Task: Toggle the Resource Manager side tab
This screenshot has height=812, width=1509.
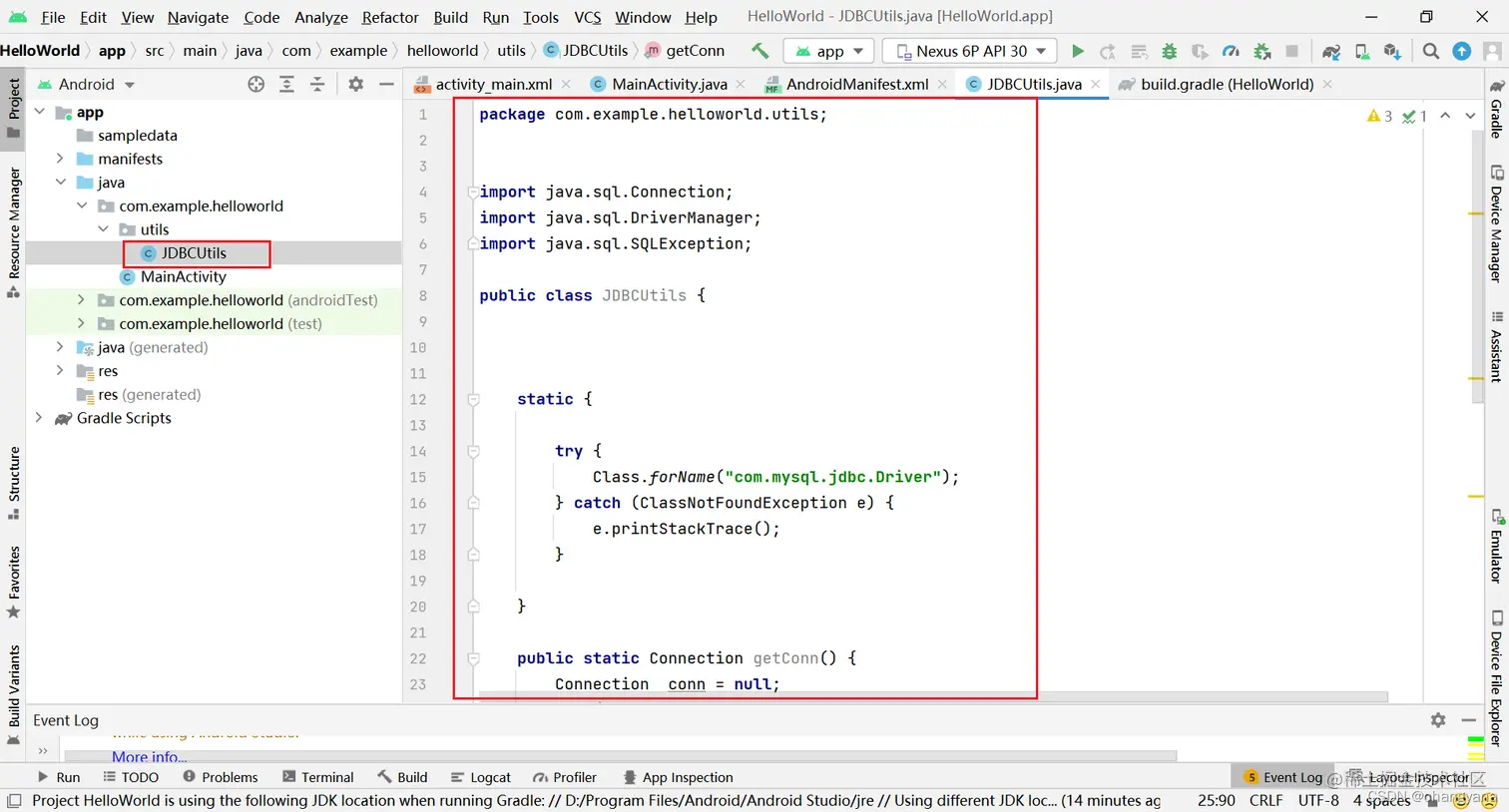Action: pyautogui.click(x=13, y=231)
